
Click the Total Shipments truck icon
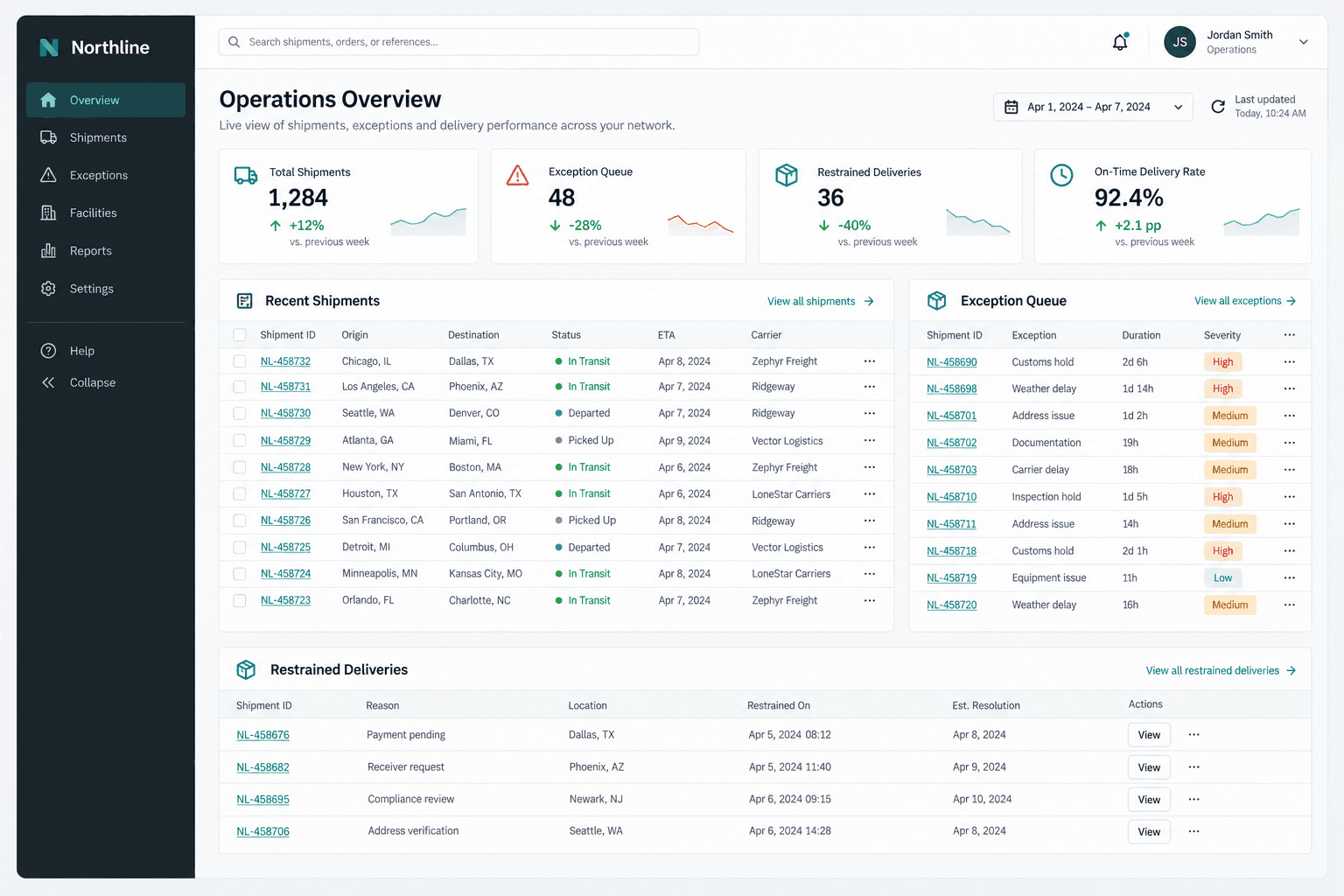(246, 176)
